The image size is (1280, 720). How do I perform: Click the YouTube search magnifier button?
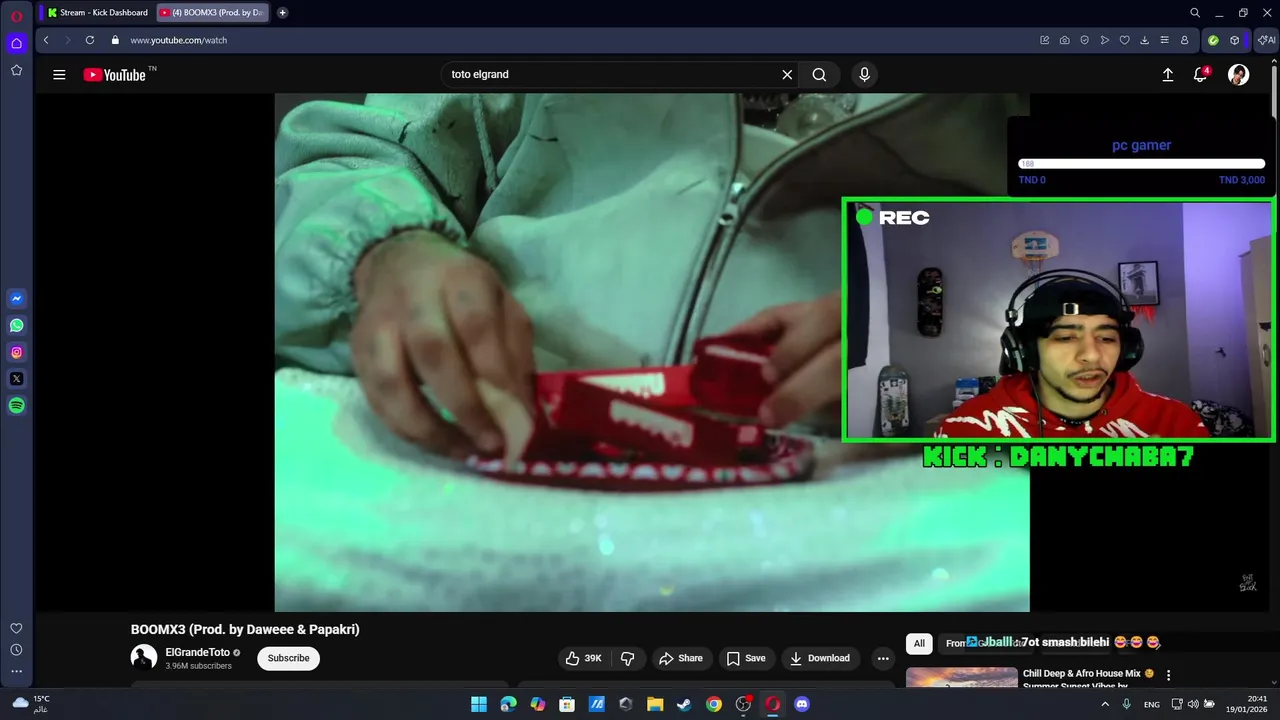pyautogui.click(x=819, y=75)
